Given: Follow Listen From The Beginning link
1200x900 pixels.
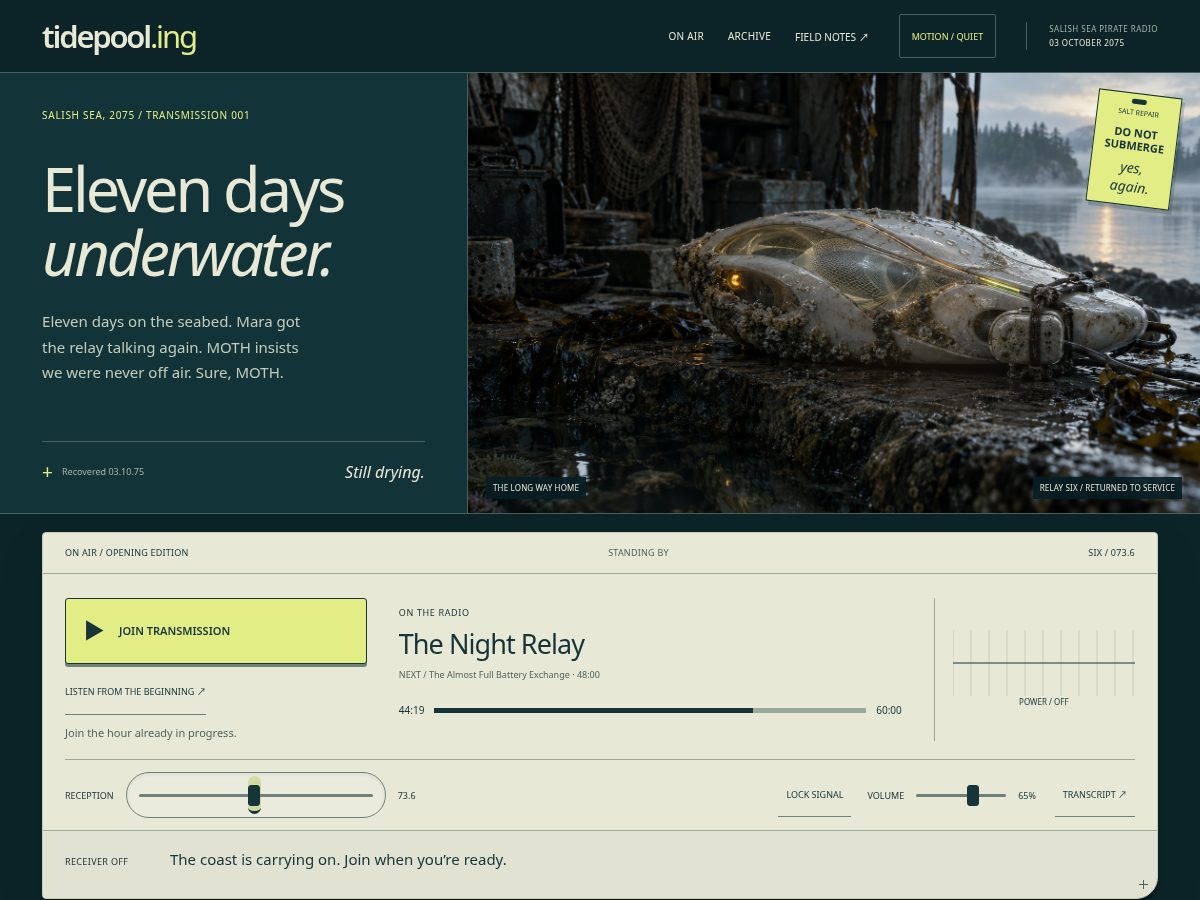Looking at the screenshot, I should [135, 691].
